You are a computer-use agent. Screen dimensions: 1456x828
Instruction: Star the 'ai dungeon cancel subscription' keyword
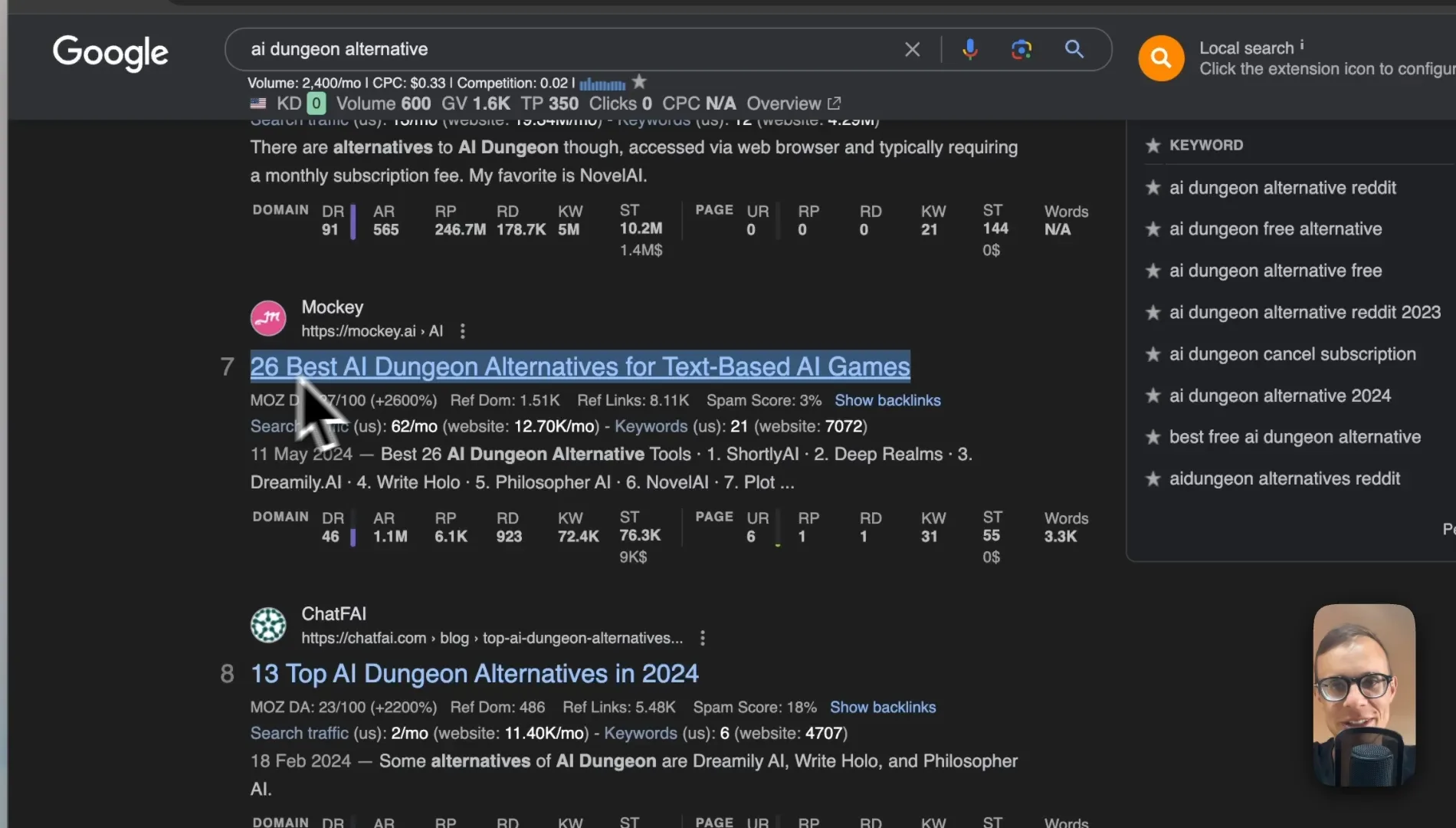(1153, 354)
